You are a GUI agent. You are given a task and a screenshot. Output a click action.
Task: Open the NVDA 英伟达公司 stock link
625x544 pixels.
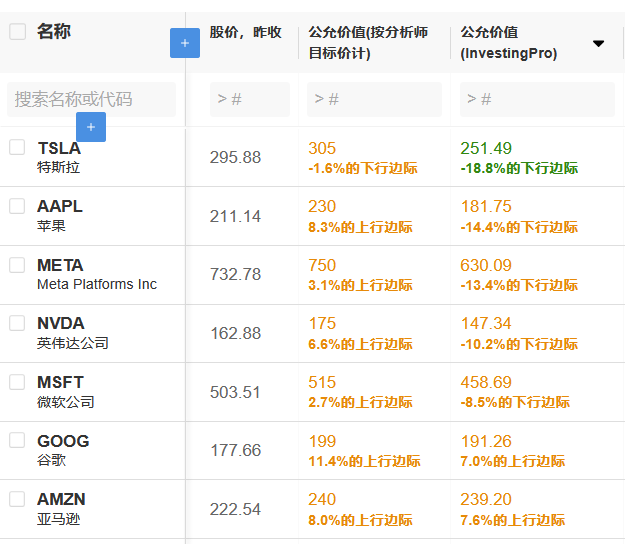(73, 333)
